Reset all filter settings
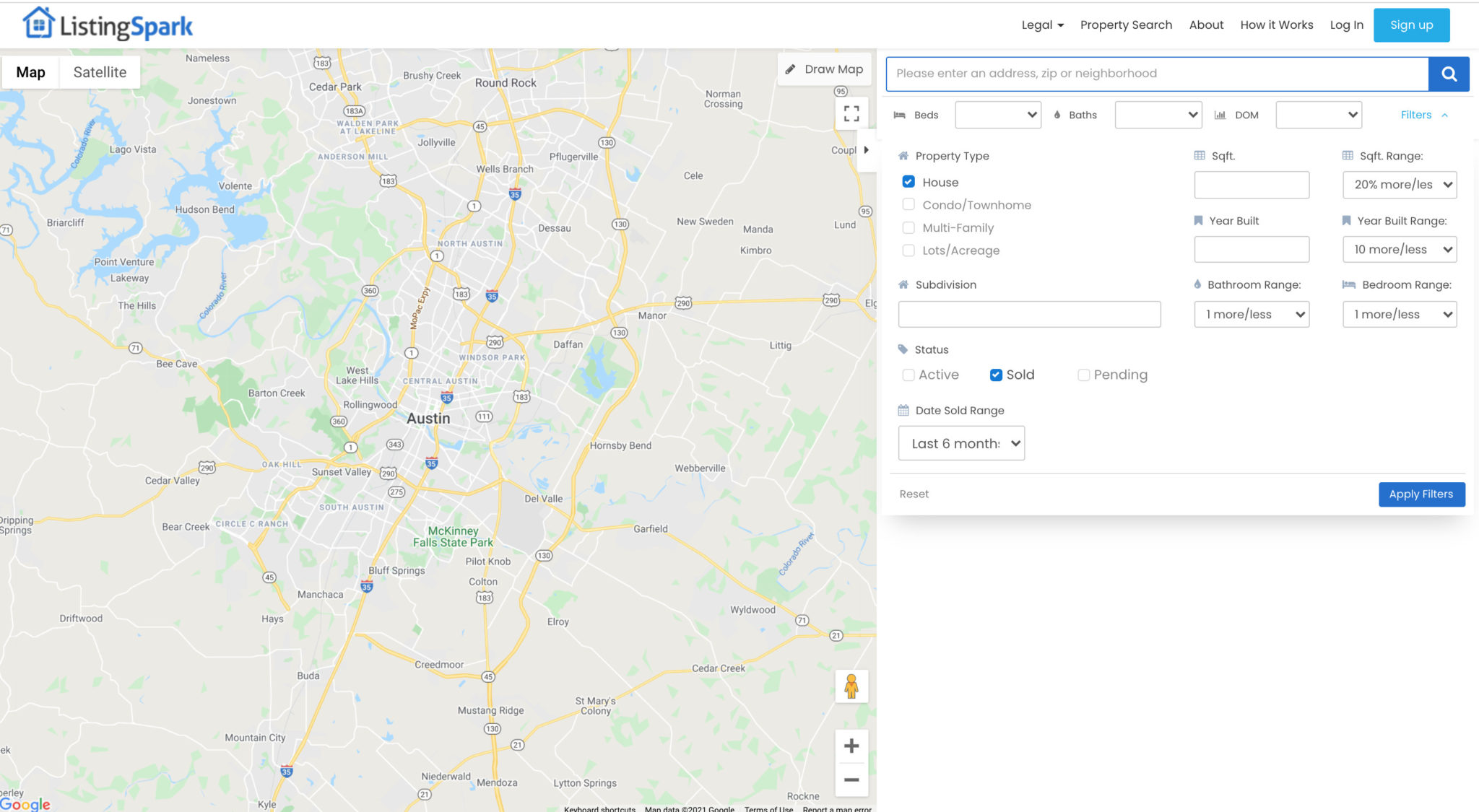1479x812 pixels. coord(914,494)
